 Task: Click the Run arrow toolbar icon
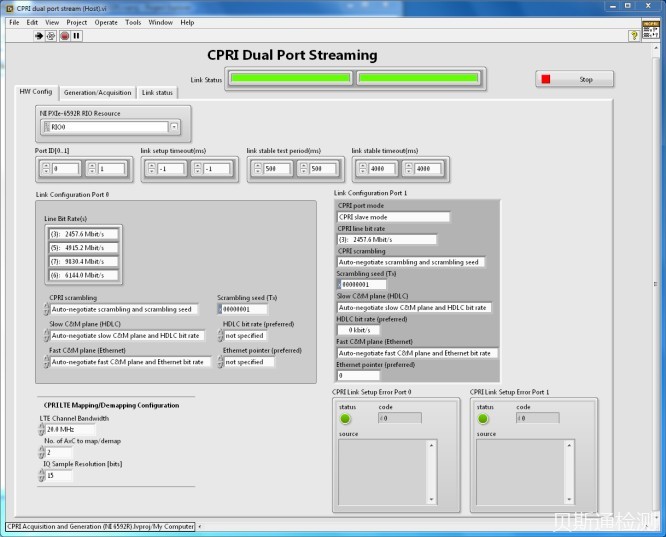(39, 36)
